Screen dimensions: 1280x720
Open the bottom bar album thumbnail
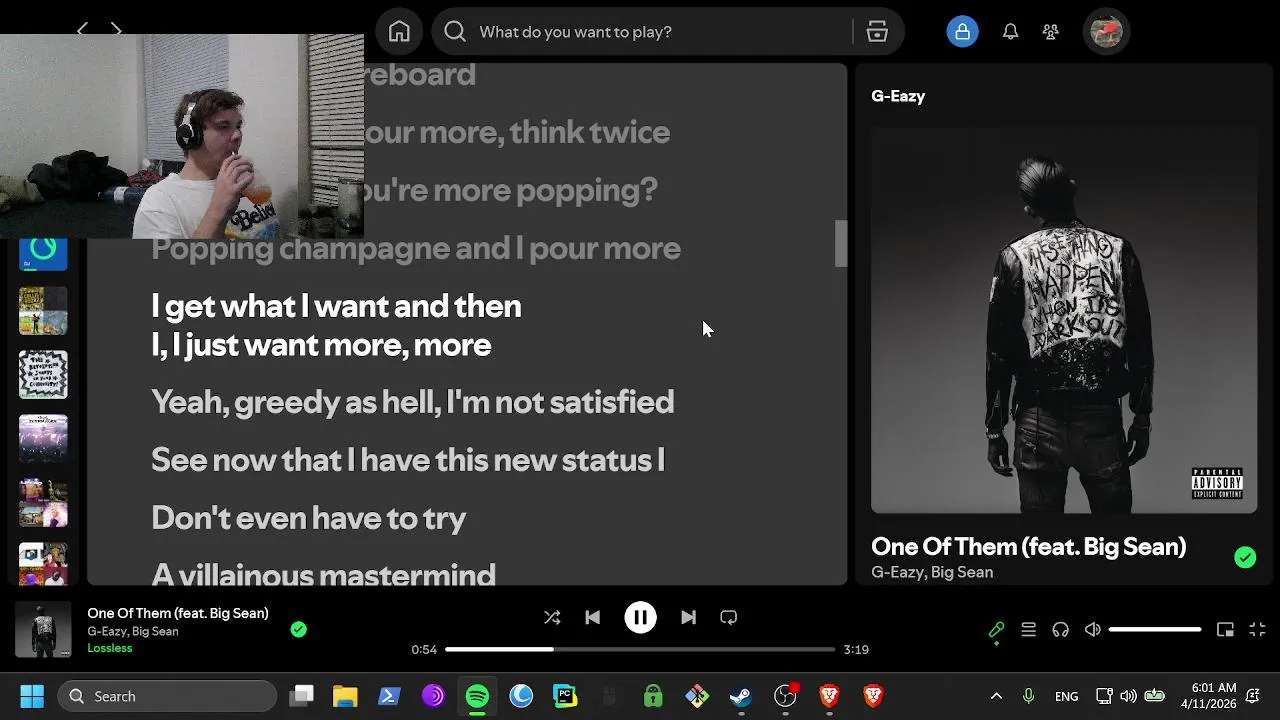pos(43,630)
